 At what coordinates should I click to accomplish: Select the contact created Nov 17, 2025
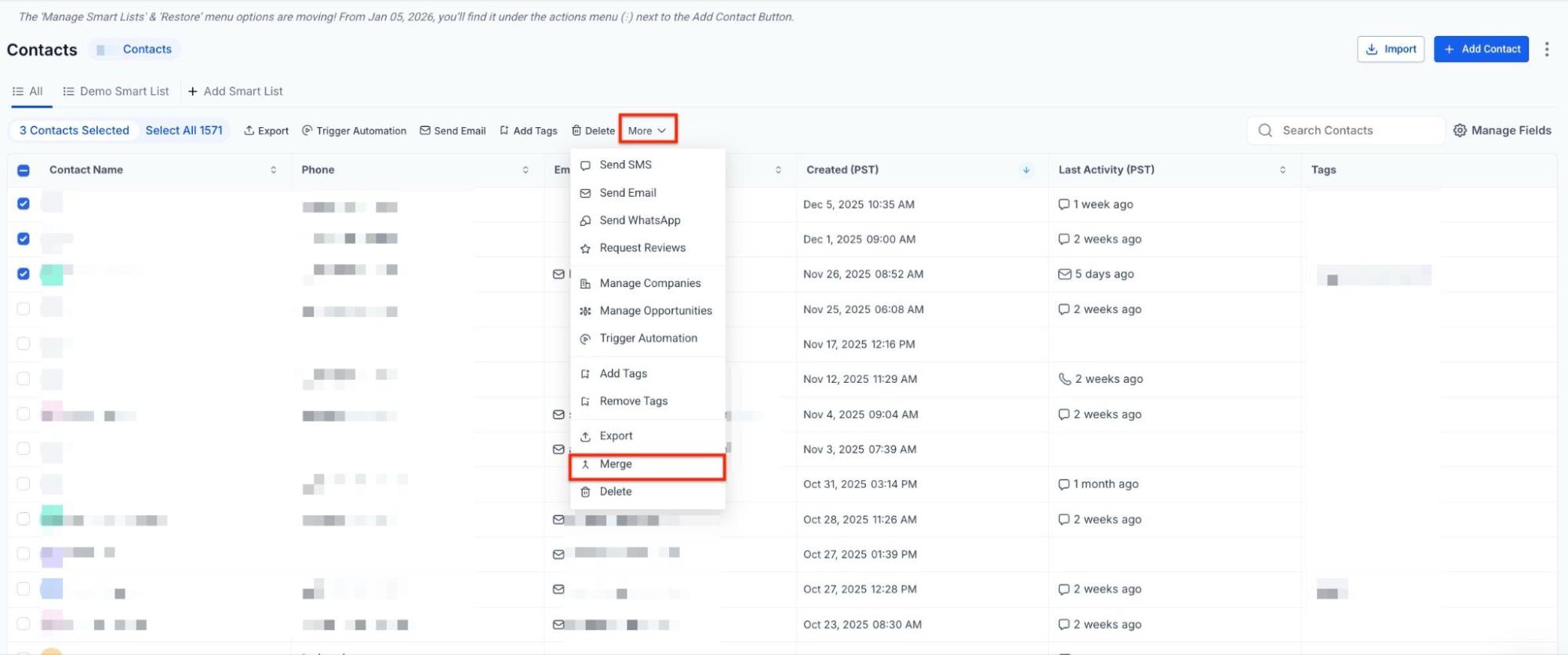point(24,344)
